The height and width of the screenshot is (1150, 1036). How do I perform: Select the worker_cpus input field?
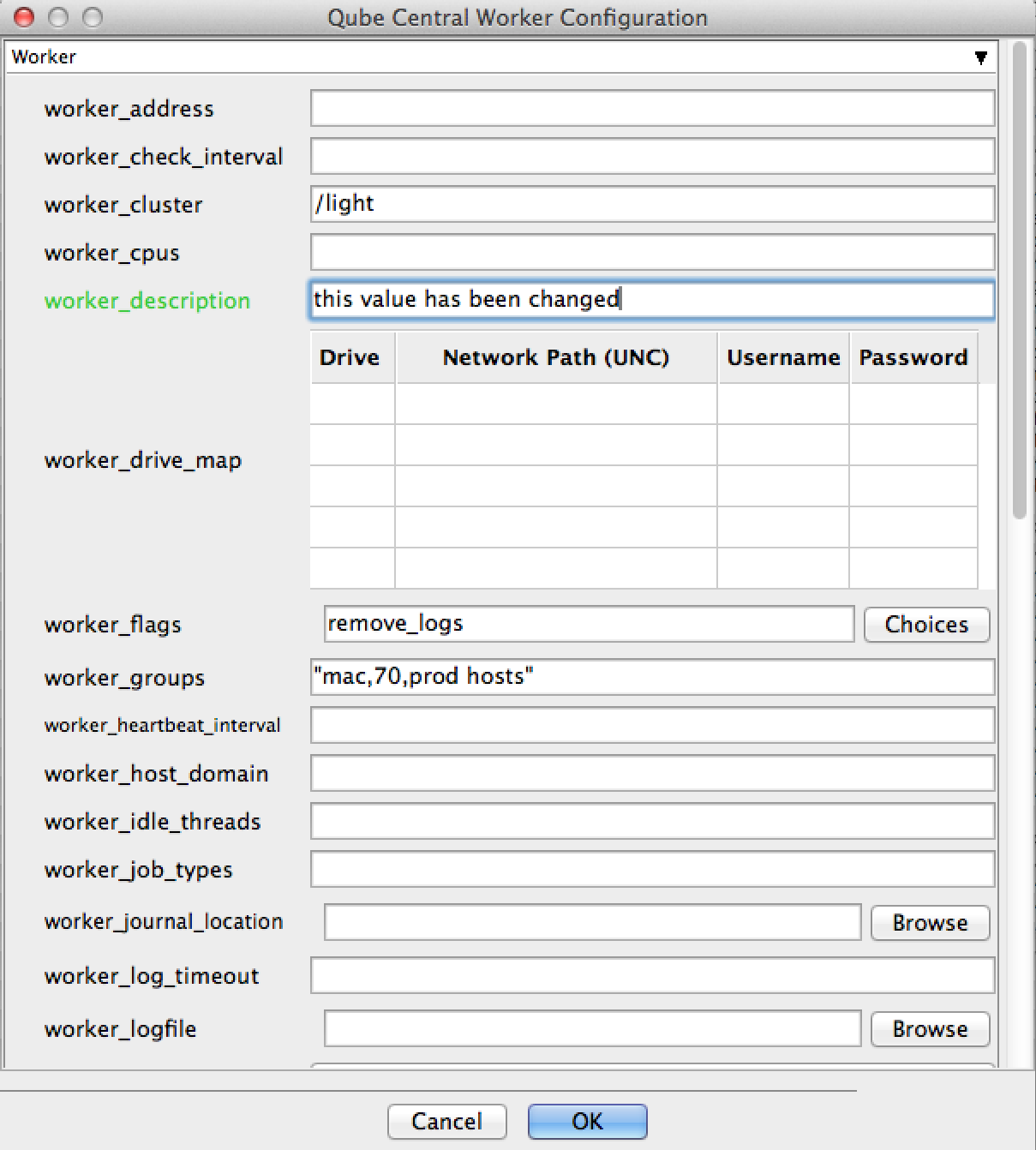(651, 253)
